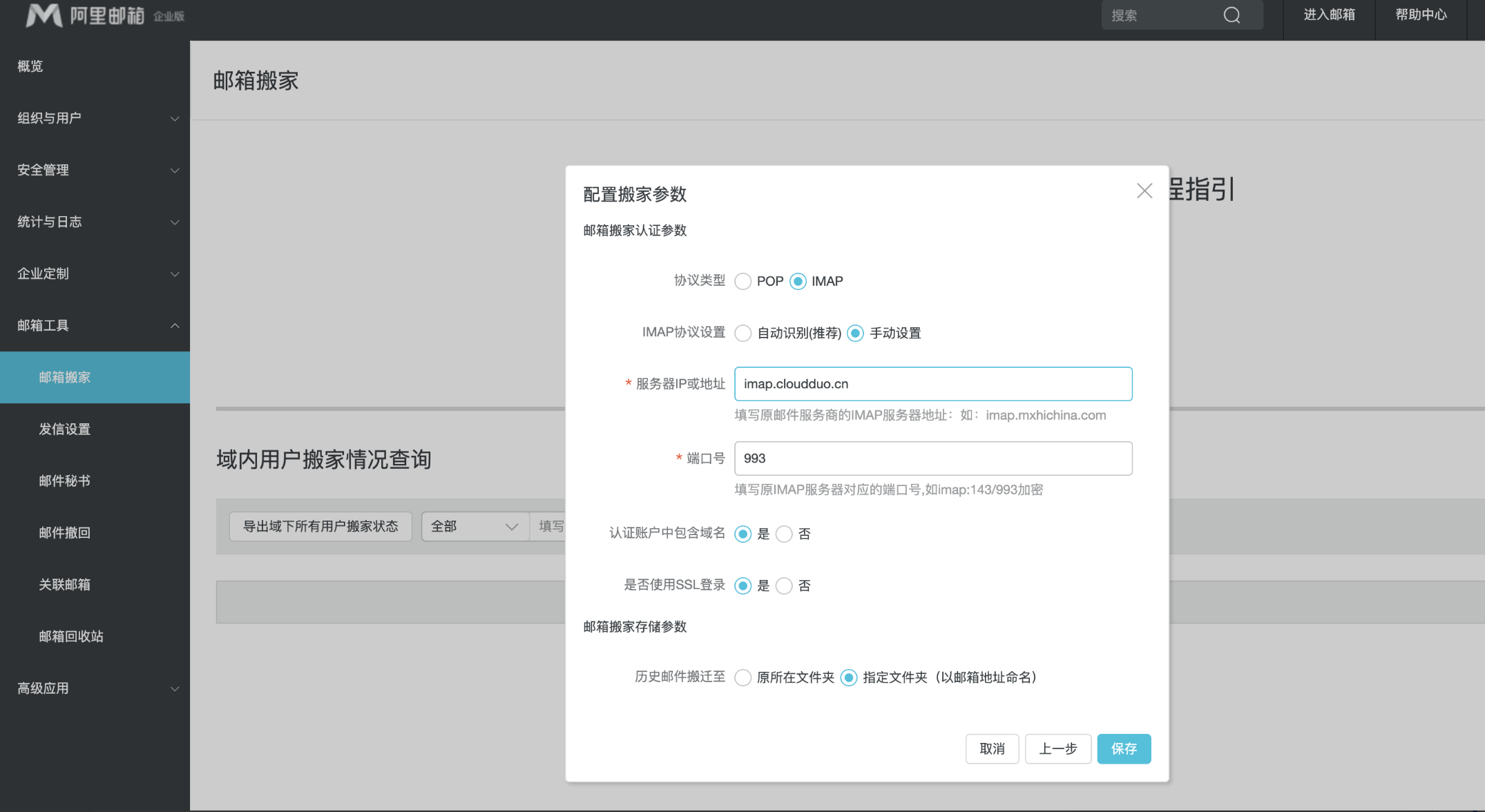1485x812 pixels.
Task: Click the search magnifier icon
Action: tap(1232, 15)
